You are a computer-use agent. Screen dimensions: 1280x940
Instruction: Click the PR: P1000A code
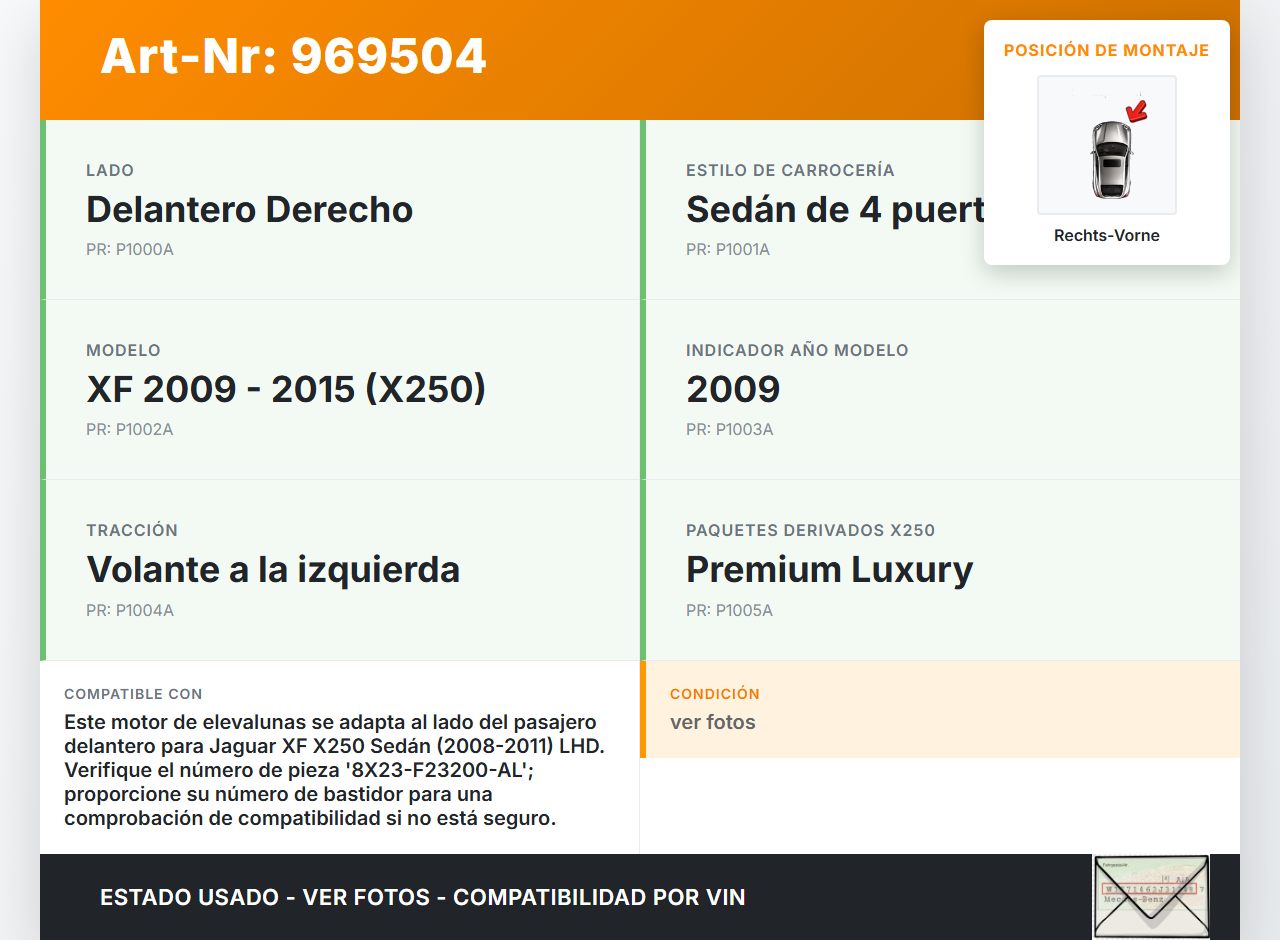pos(130,249)
